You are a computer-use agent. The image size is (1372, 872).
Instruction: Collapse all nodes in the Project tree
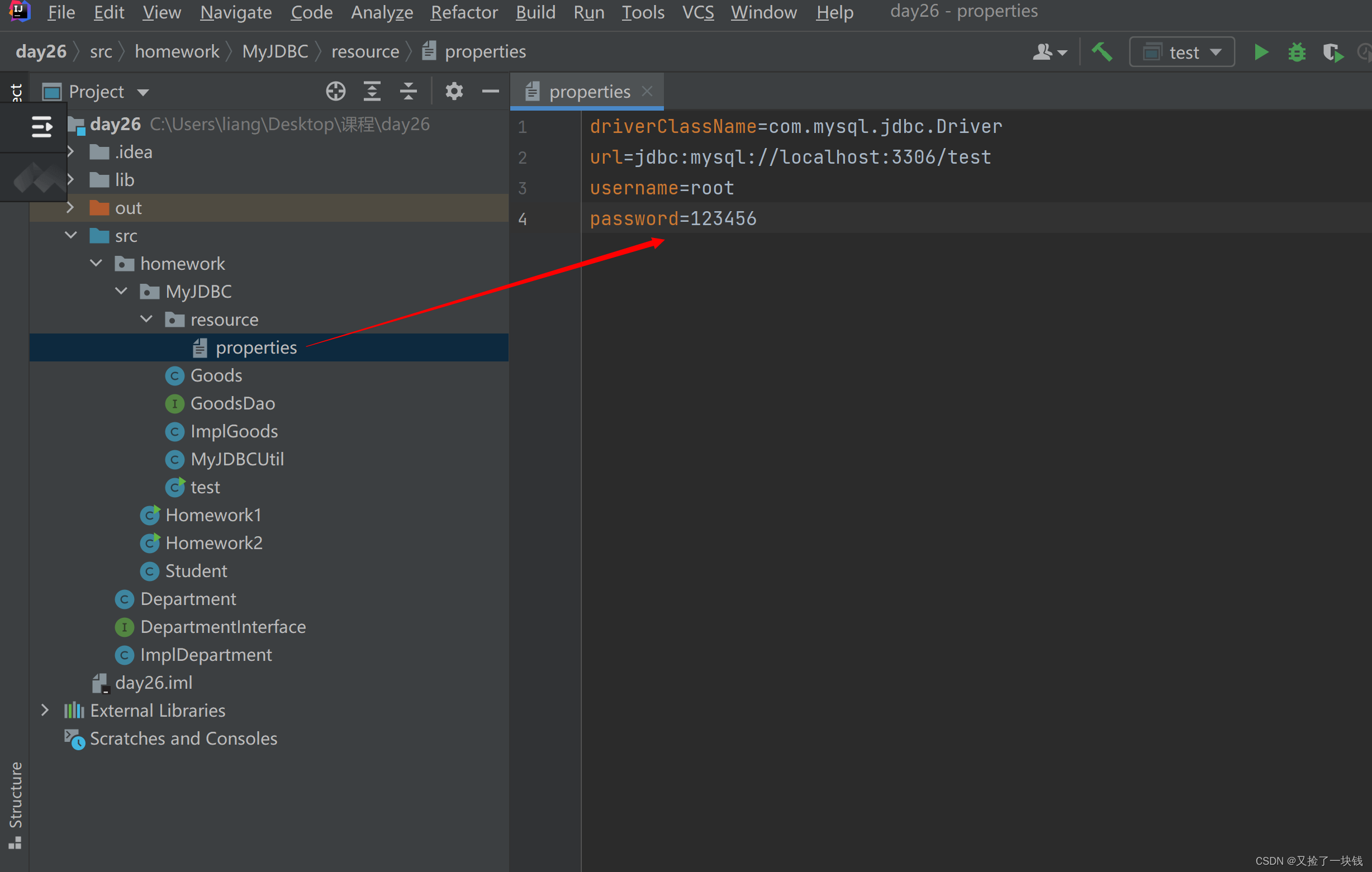408,91
